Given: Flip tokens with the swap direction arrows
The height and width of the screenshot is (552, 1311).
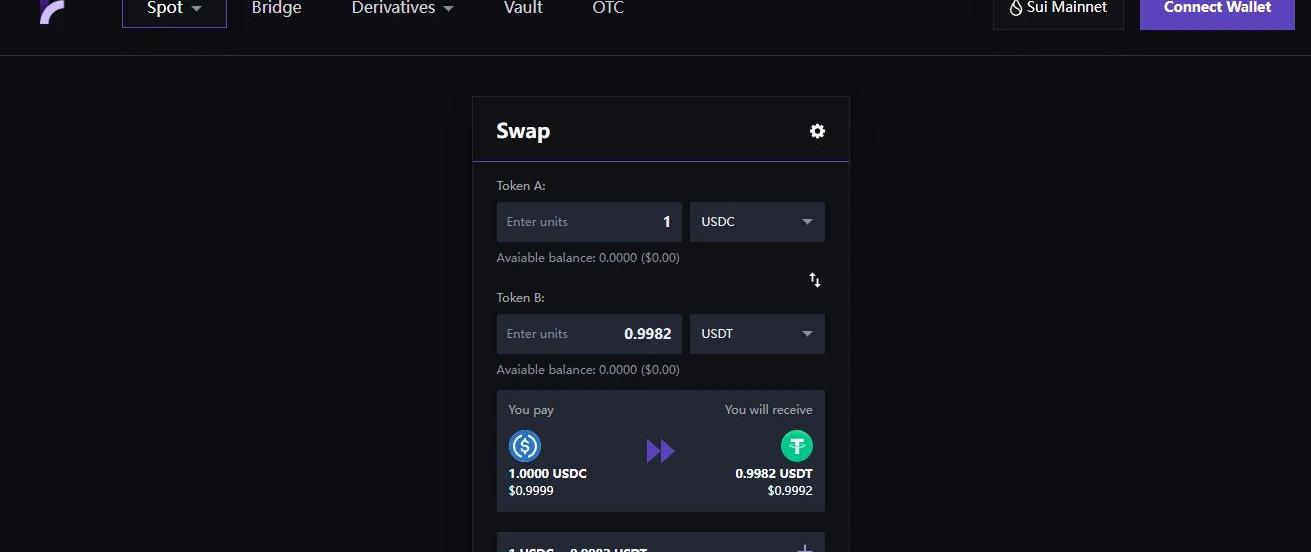Looking at the screenshot, I should (815, 280).
